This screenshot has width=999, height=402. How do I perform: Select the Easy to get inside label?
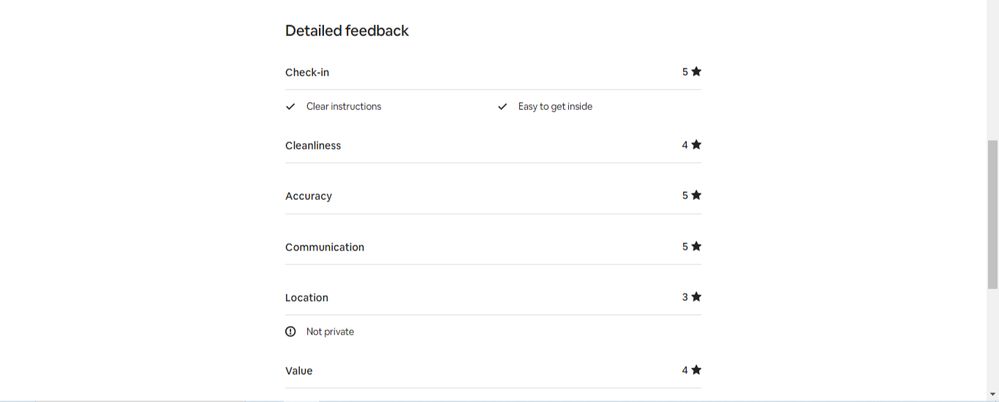point(555,107)
